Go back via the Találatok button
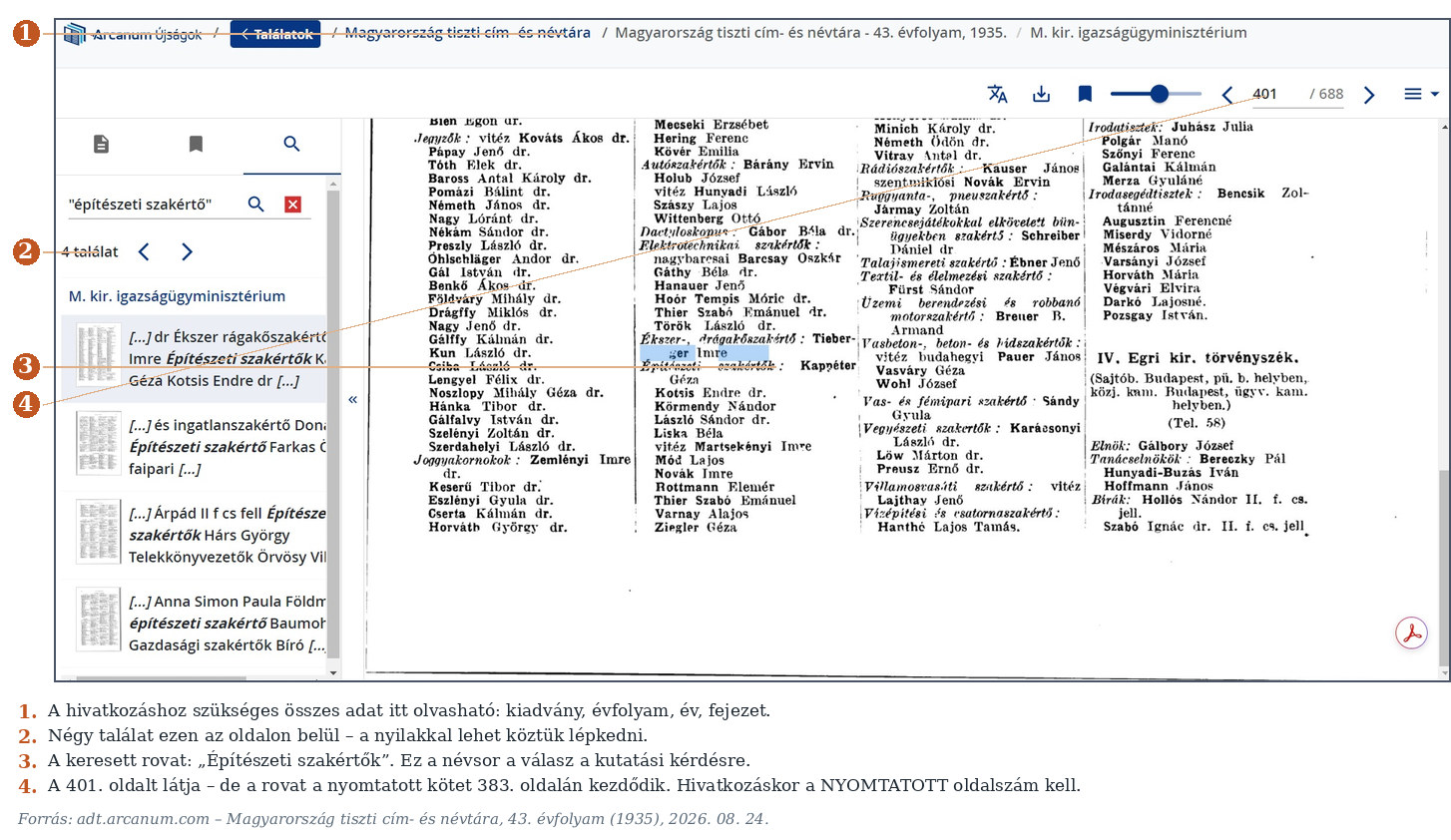This screenshot has width=1451, height=840. [x=275, y=34]
